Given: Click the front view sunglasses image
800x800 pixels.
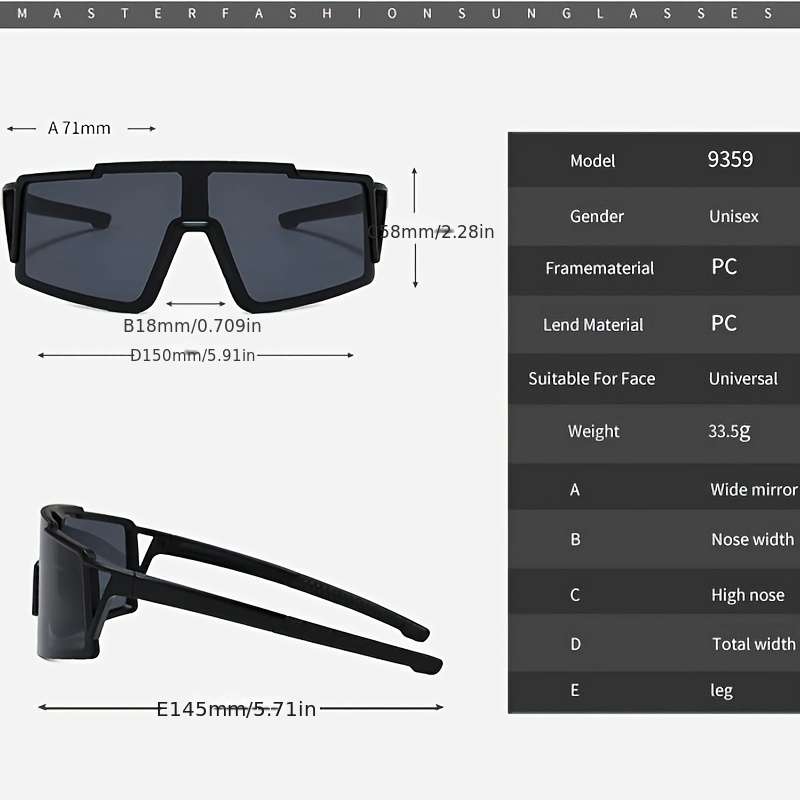Looking at the screenshot, I should coord(195,237).
